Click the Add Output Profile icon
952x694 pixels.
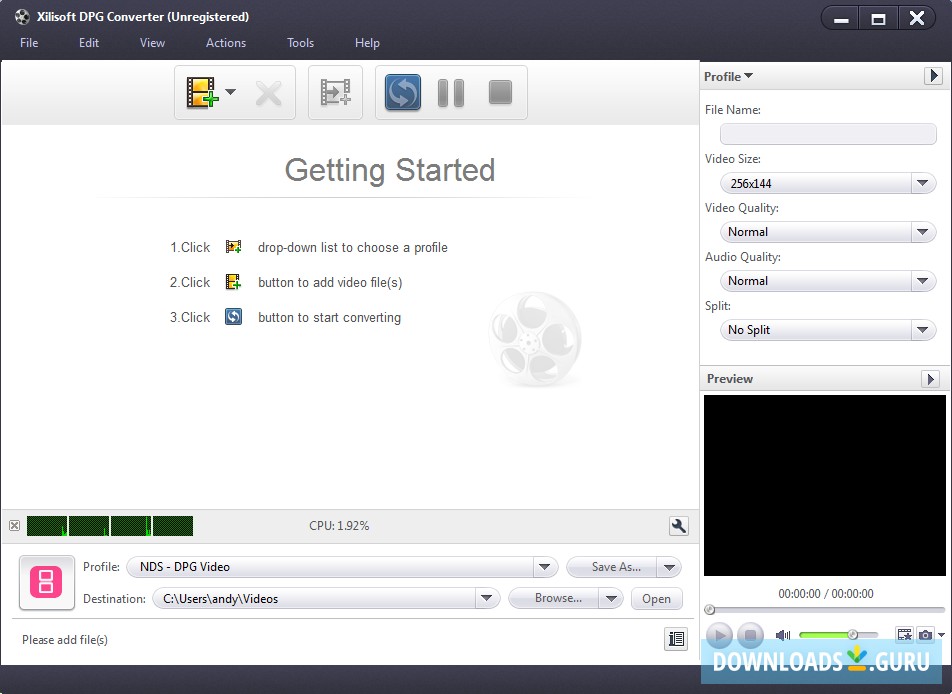click(x=335, y=93)
